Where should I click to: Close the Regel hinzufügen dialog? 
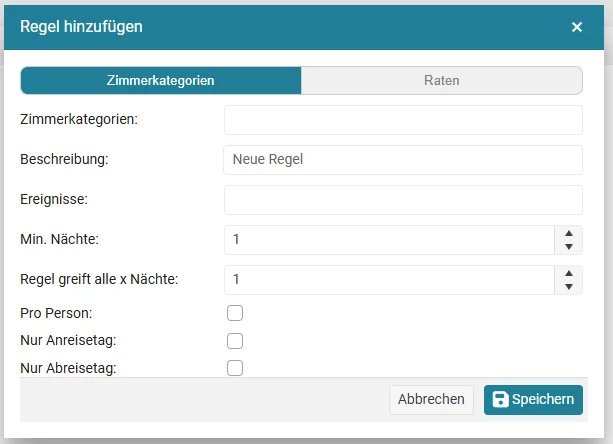click(577, 27)
